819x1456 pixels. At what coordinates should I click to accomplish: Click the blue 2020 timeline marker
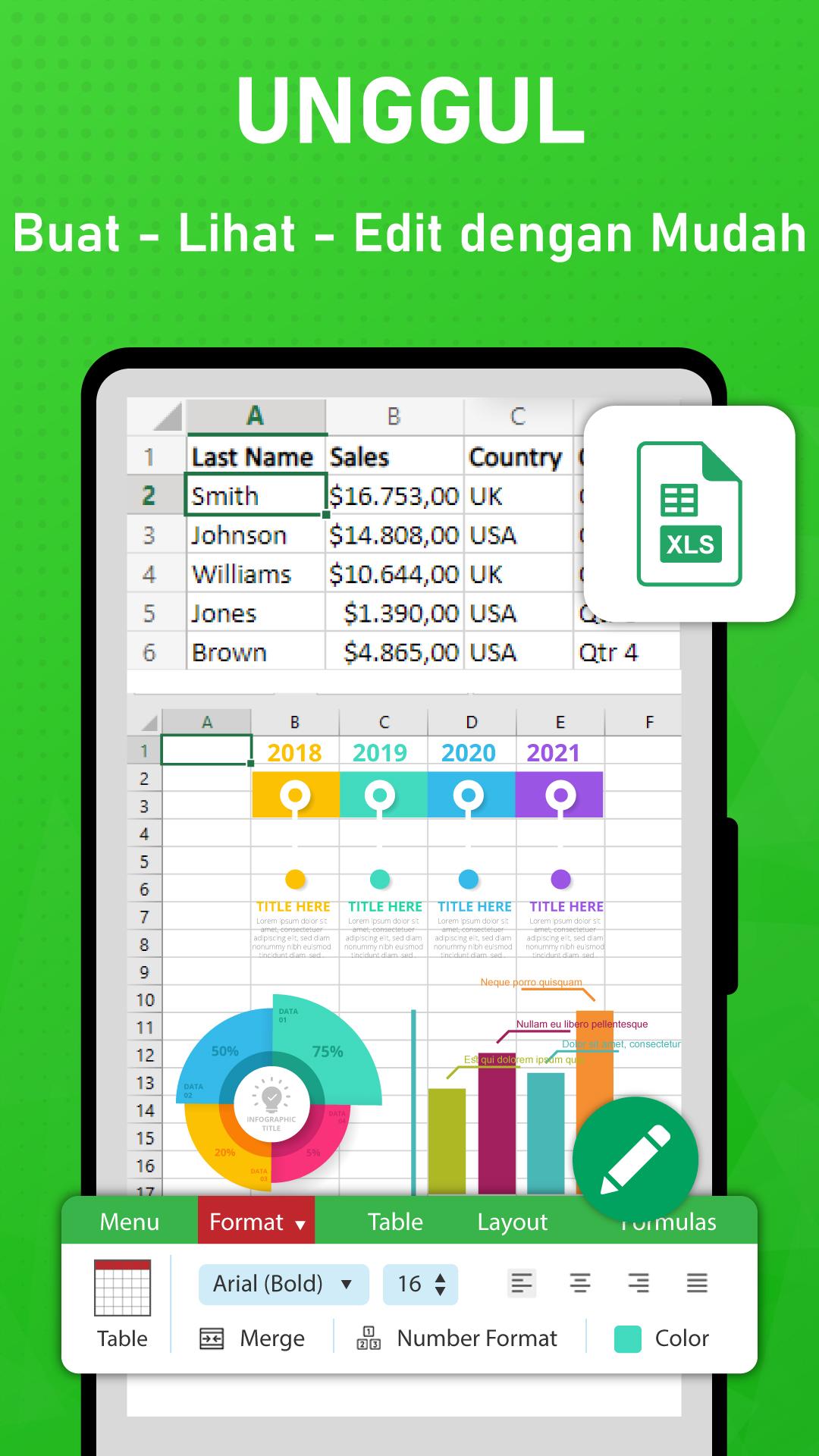coord(469,796)
